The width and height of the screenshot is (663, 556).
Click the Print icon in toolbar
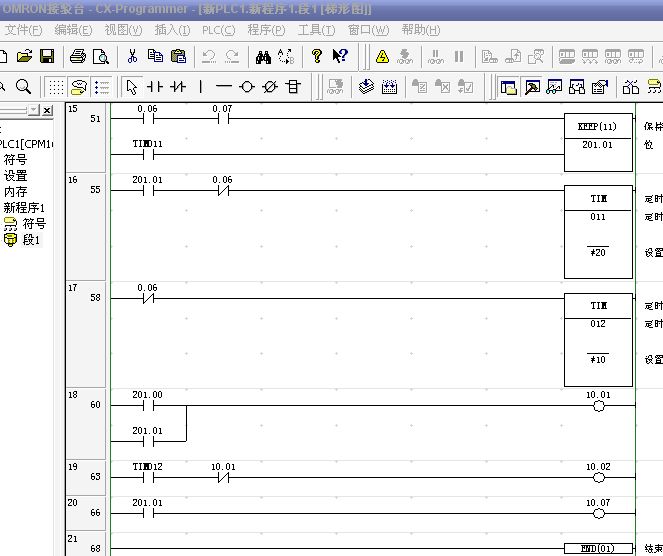click(78, 57)
